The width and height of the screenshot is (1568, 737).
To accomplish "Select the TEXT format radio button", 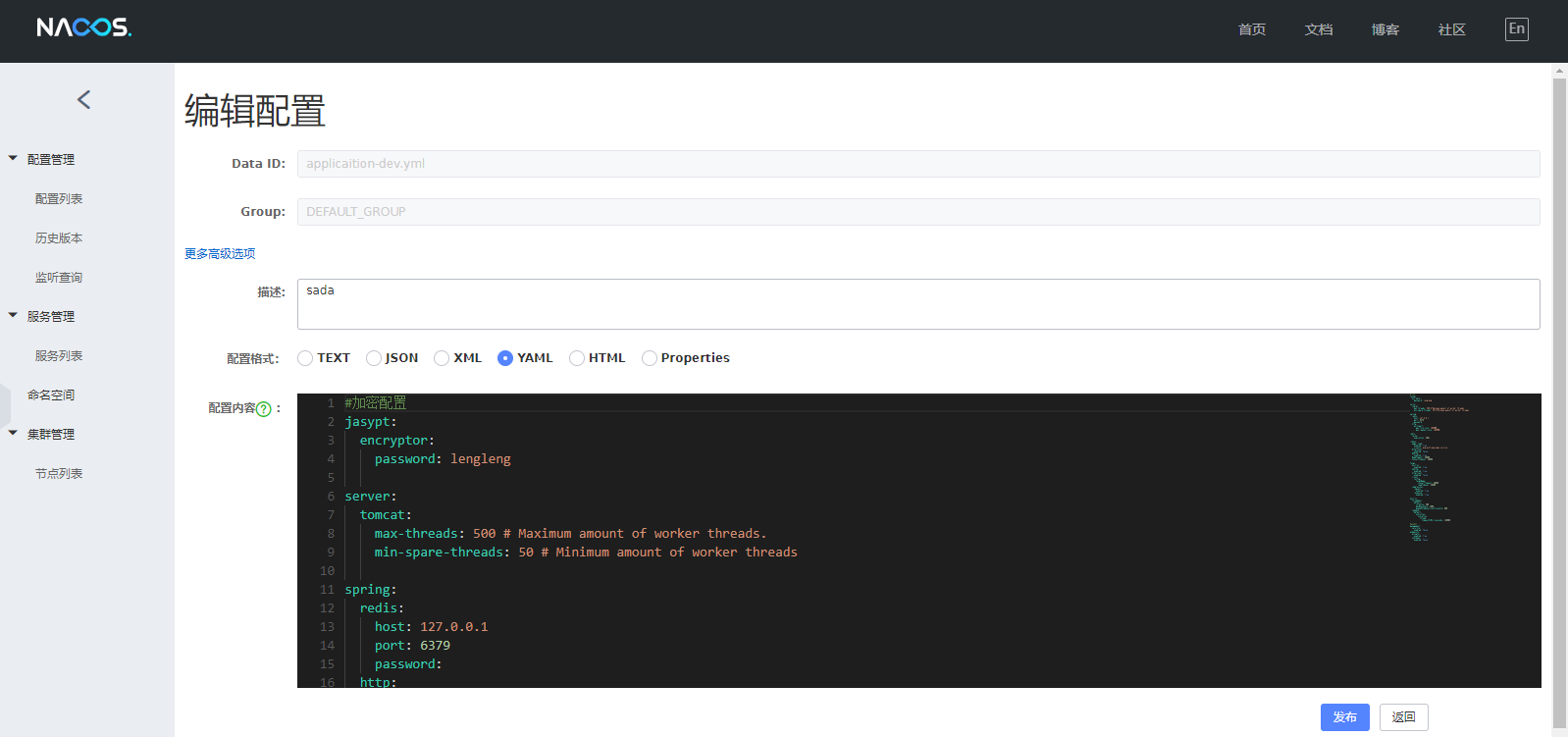I will point(305,358).
